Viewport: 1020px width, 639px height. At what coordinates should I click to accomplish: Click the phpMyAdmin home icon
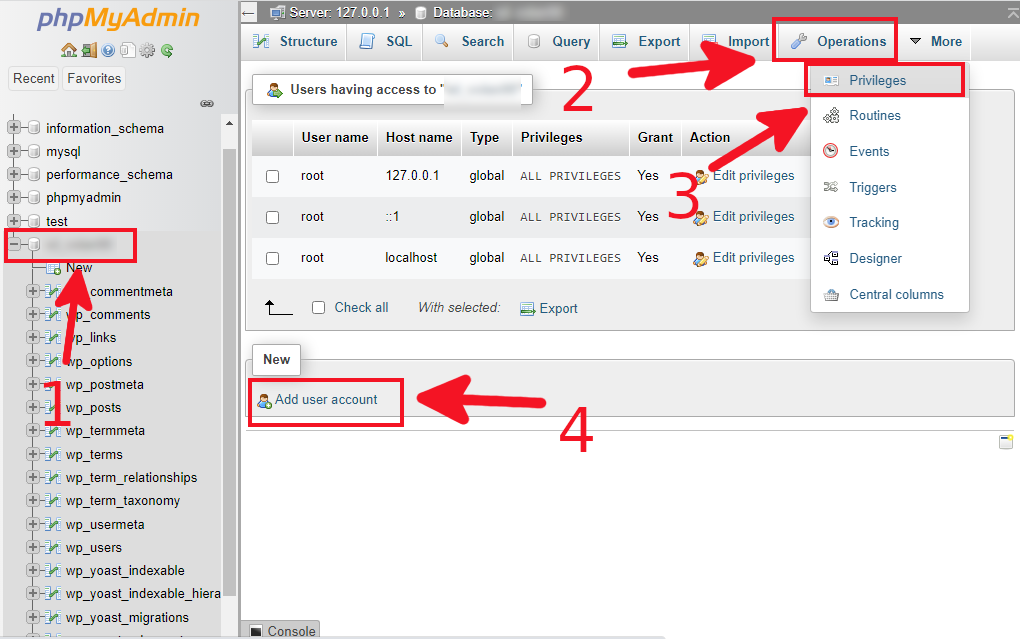69,50
